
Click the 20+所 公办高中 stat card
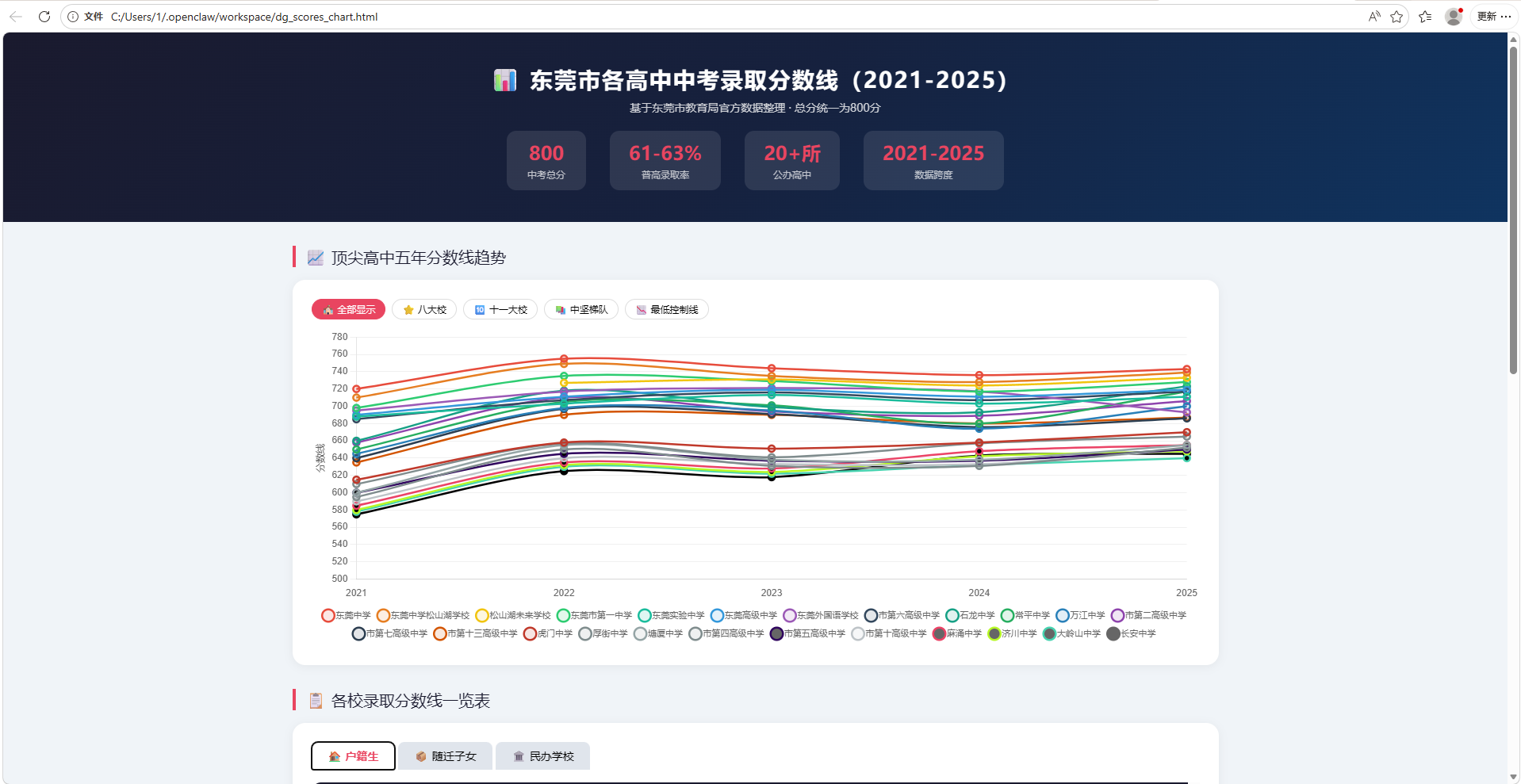792,161
